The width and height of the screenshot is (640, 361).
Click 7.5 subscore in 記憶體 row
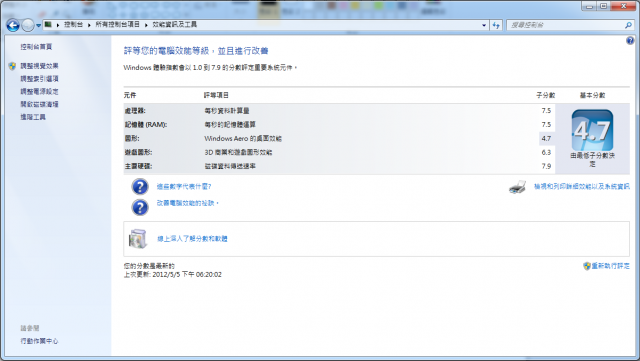[x=546, y=125]
